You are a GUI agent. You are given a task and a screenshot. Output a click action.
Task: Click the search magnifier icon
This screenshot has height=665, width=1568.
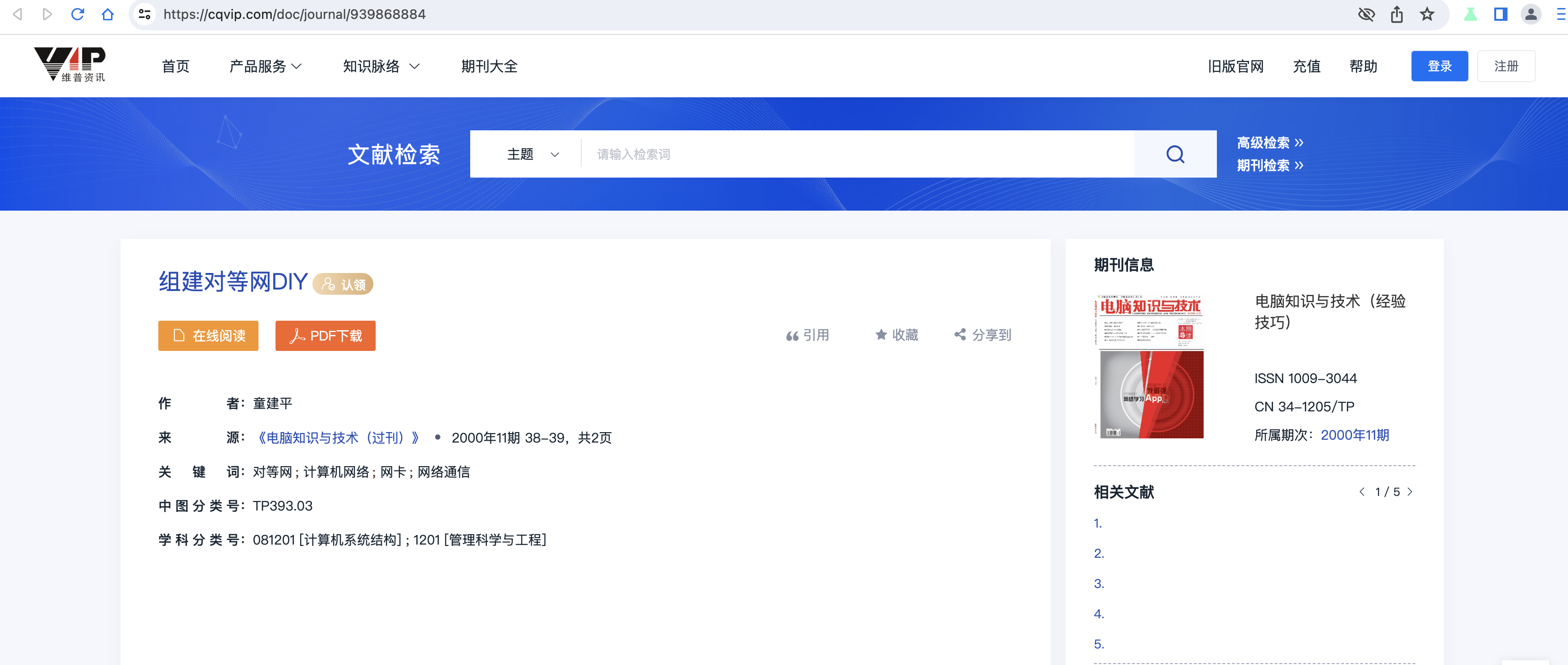coord(1174,154)
